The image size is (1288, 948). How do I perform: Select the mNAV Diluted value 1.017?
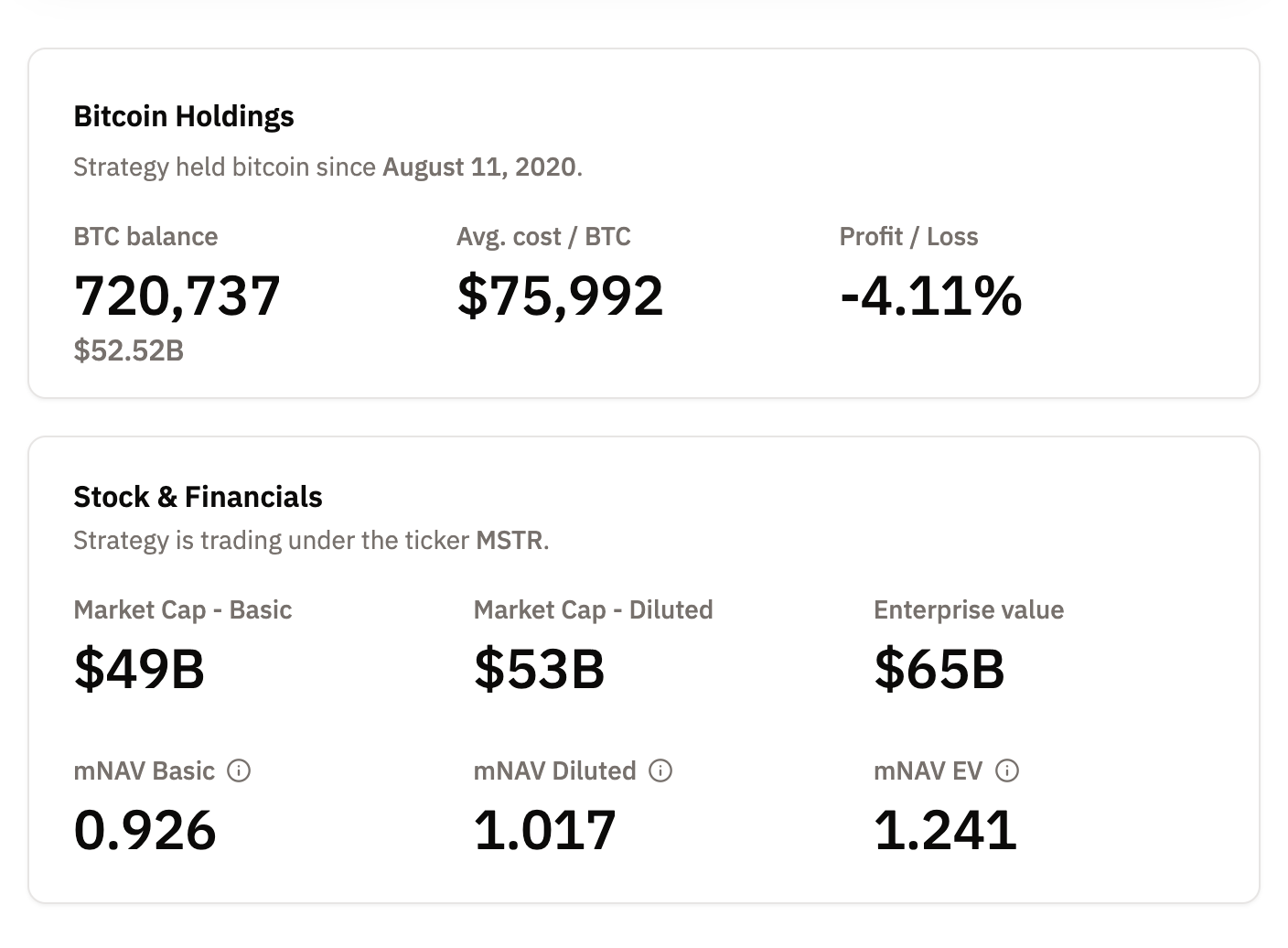544,829
